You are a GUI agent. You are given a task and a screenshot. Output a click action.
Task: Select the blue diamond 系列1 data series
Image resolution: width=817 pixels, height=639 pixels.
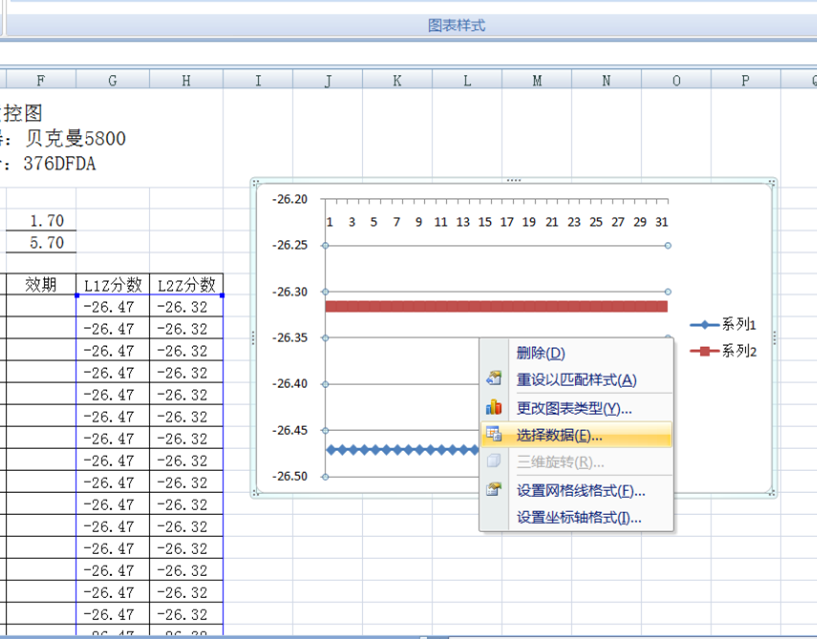click(400, 450)
